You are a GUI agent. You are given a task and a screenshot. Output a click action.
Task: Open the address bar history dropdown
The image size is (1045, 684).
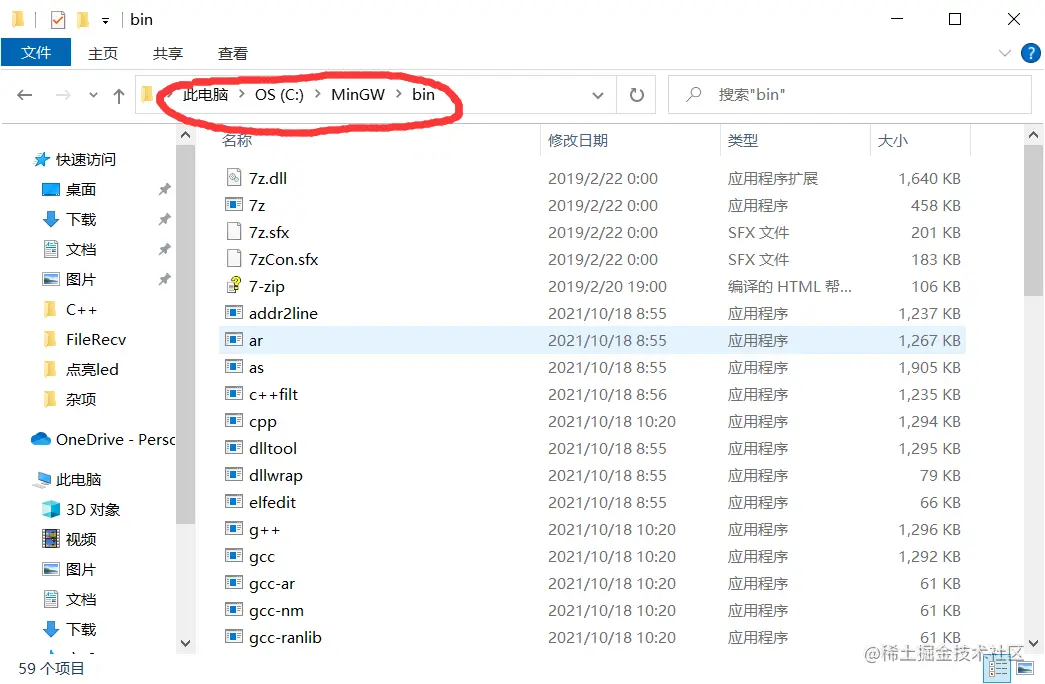click(598, 95)
